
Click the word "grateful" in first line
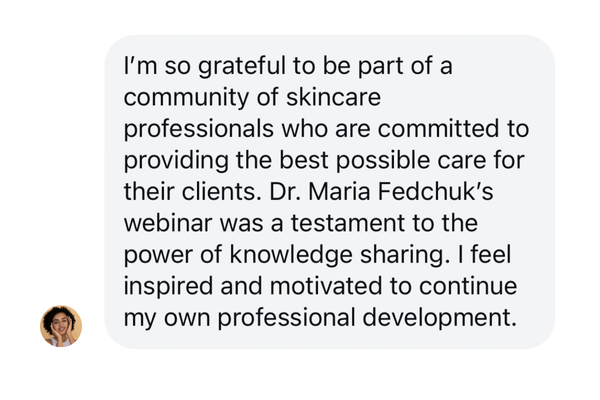(x=242, y=66)
